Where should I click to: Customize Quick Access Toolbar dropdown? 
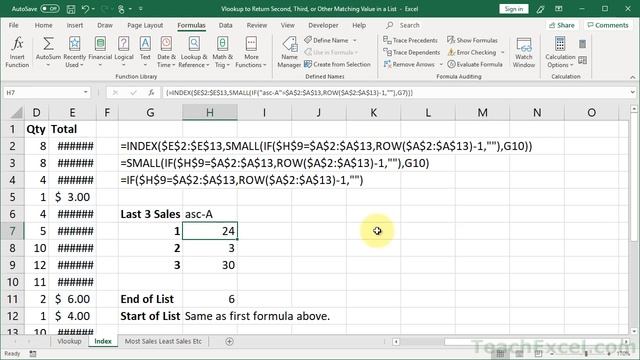pos(141,9)
